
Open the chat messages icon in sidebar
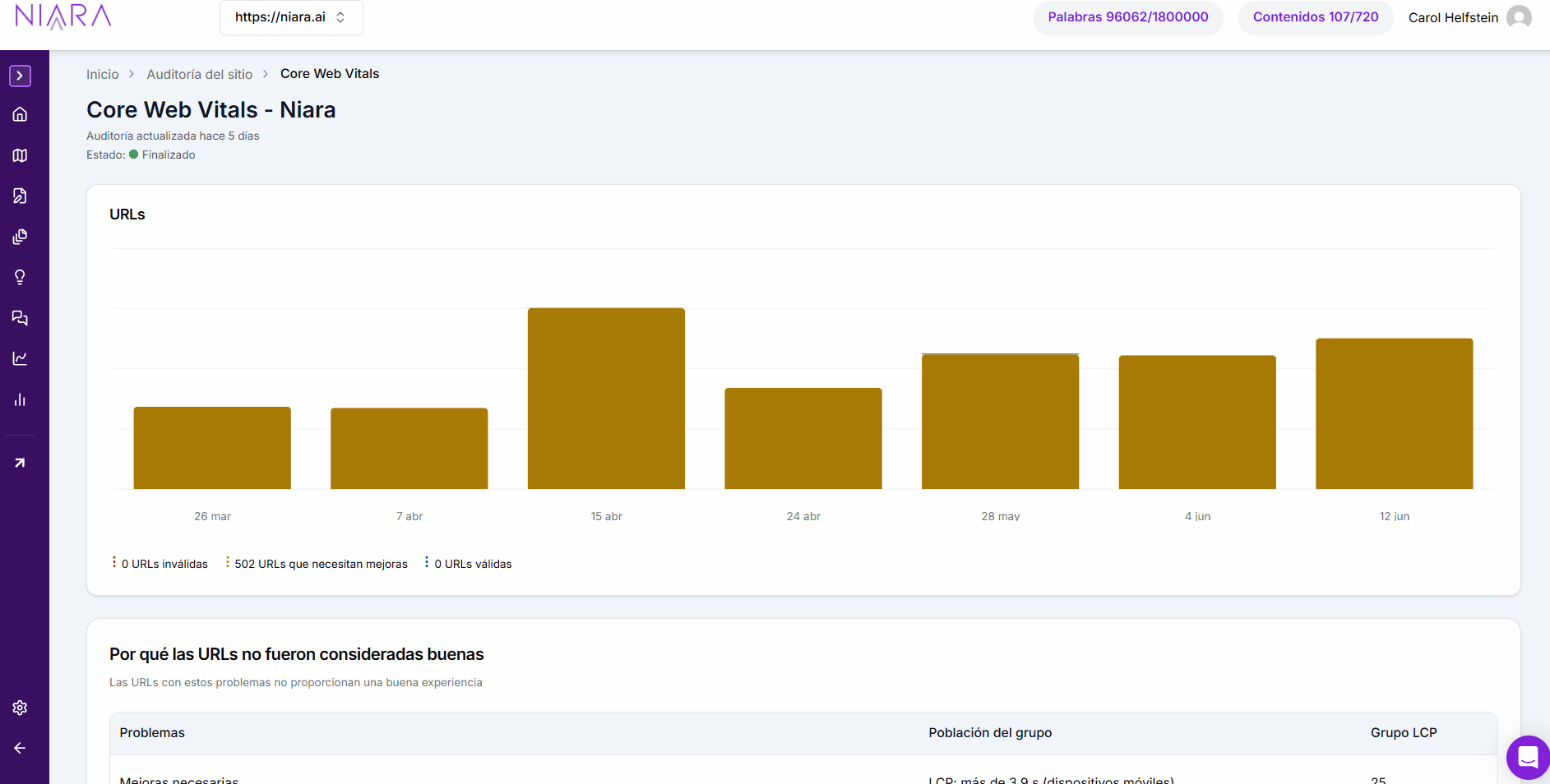[20, 318]
